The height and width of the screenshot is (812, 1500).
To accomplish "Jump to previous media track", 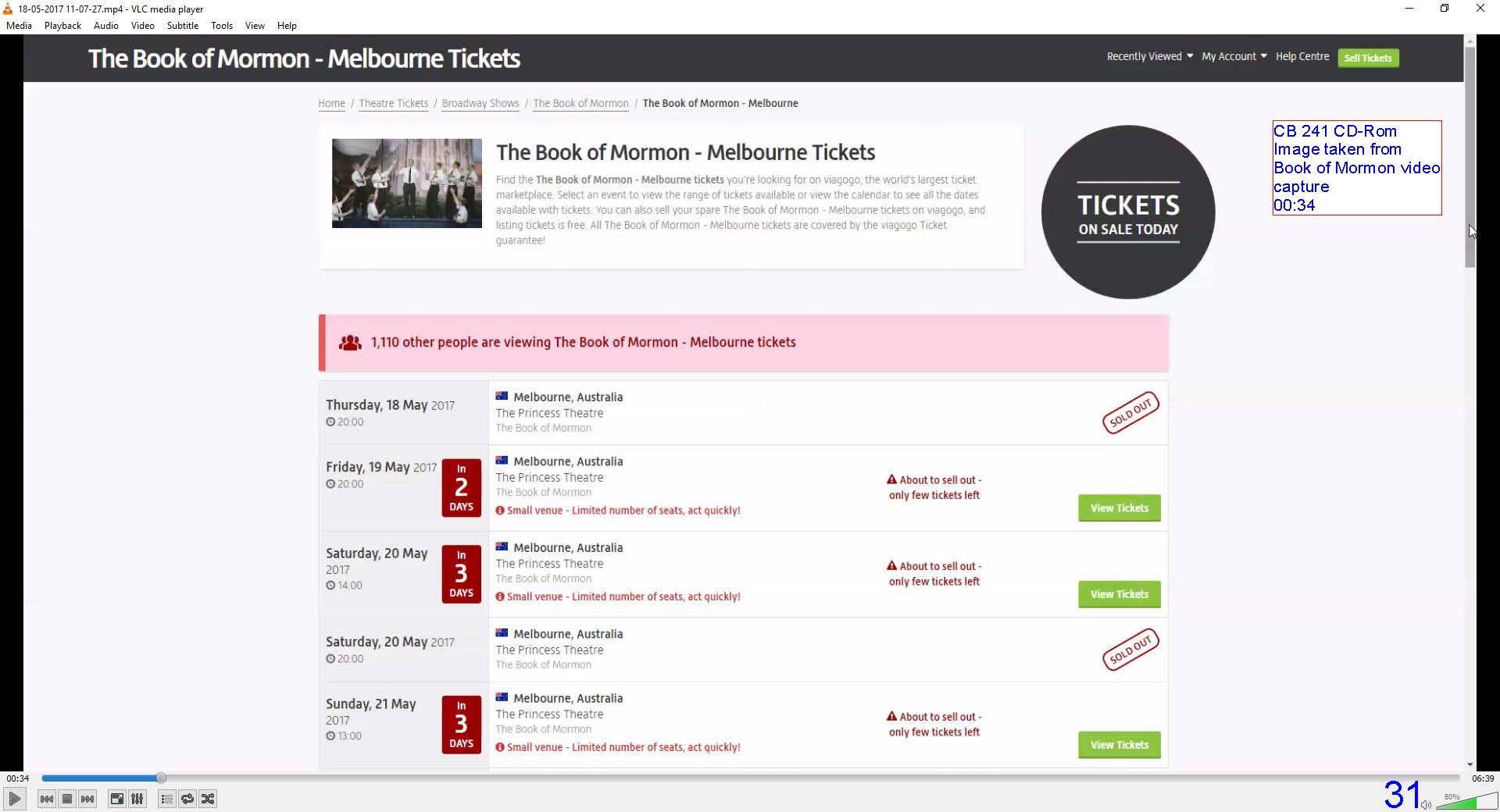I will [47, 799].
